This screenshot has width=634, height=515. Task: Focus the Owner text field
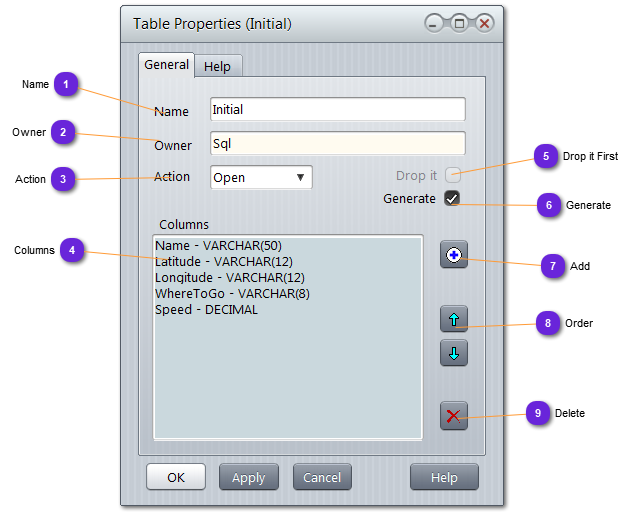coord(337,144)
